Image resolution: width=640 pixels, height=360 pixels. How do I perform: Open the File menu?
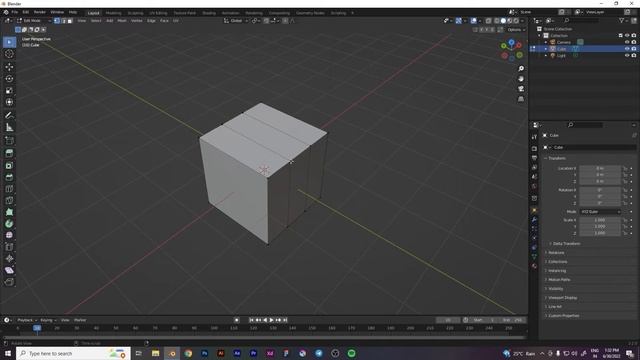(x=15, y=12)
